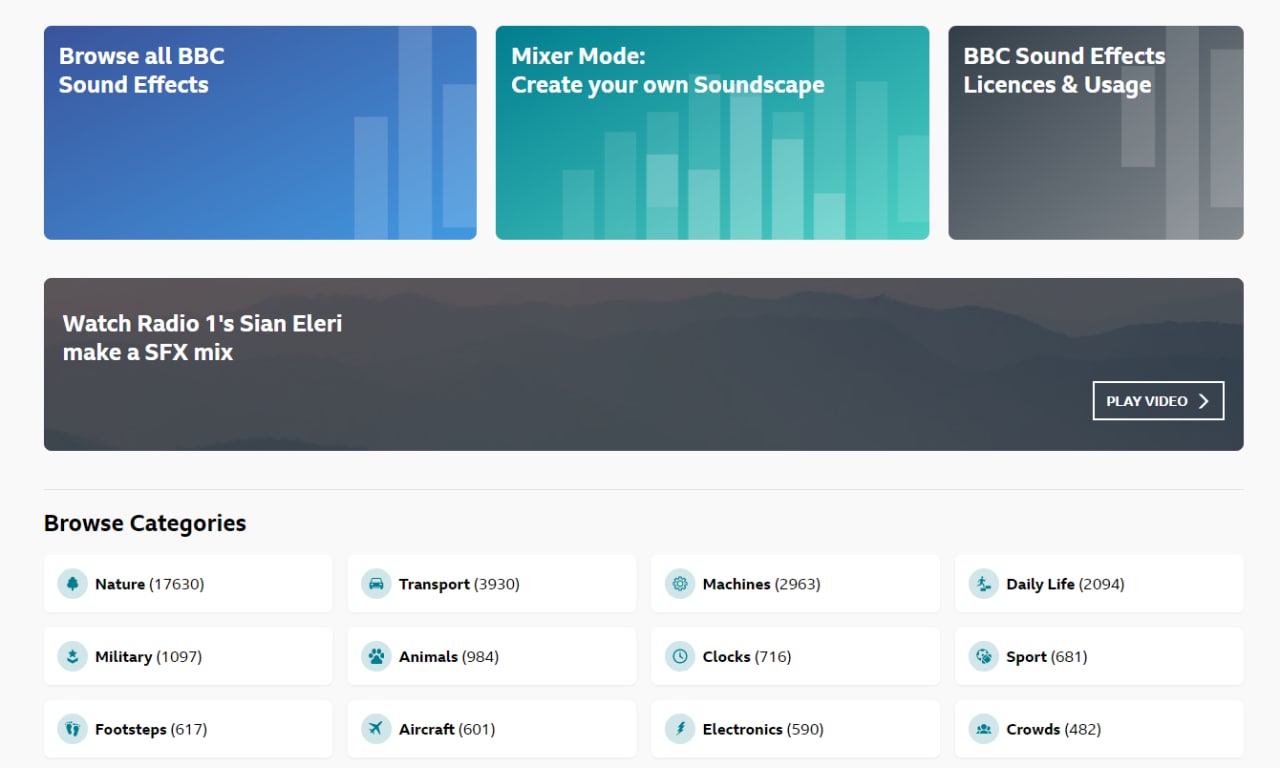Choose the Clocks (716) category

point(796,657)
